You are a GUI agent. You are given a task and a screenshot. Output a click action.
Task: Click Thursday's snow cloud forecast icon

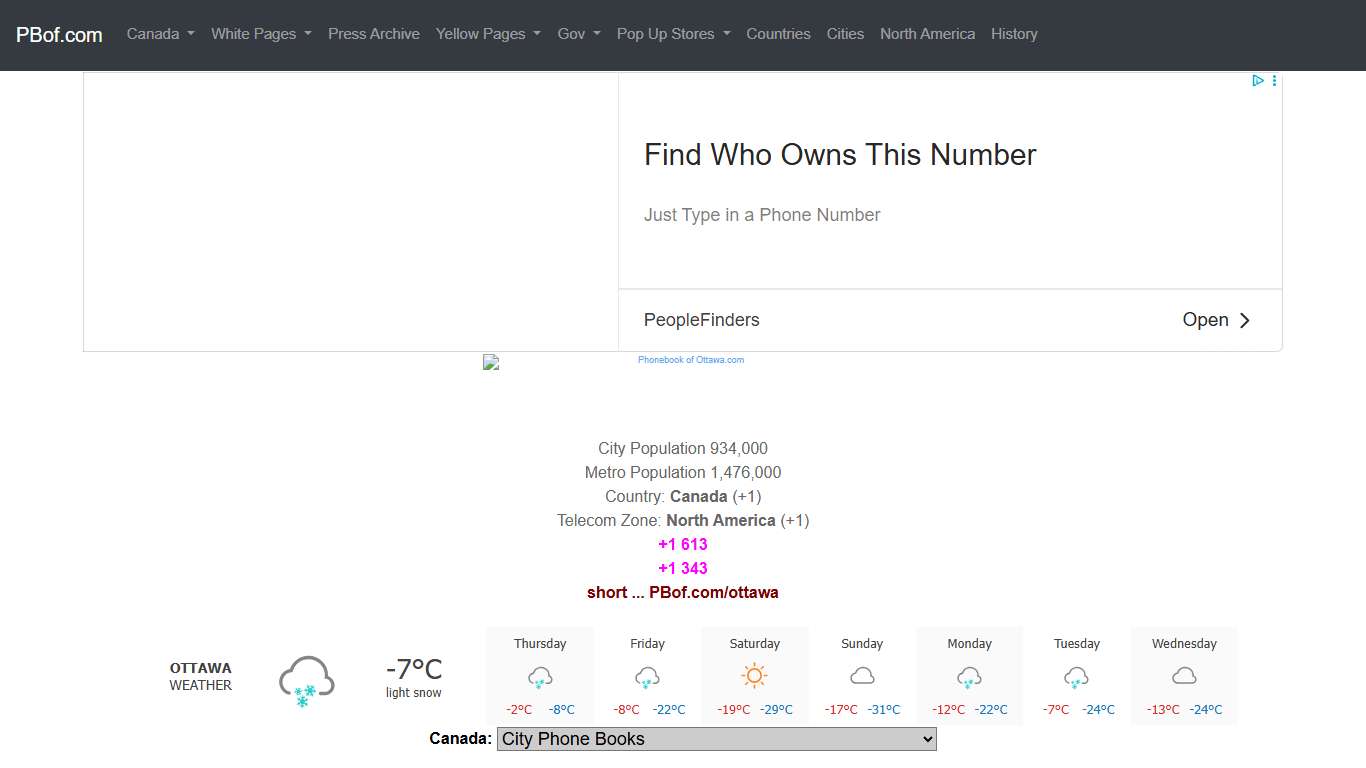tap(540, 677)
